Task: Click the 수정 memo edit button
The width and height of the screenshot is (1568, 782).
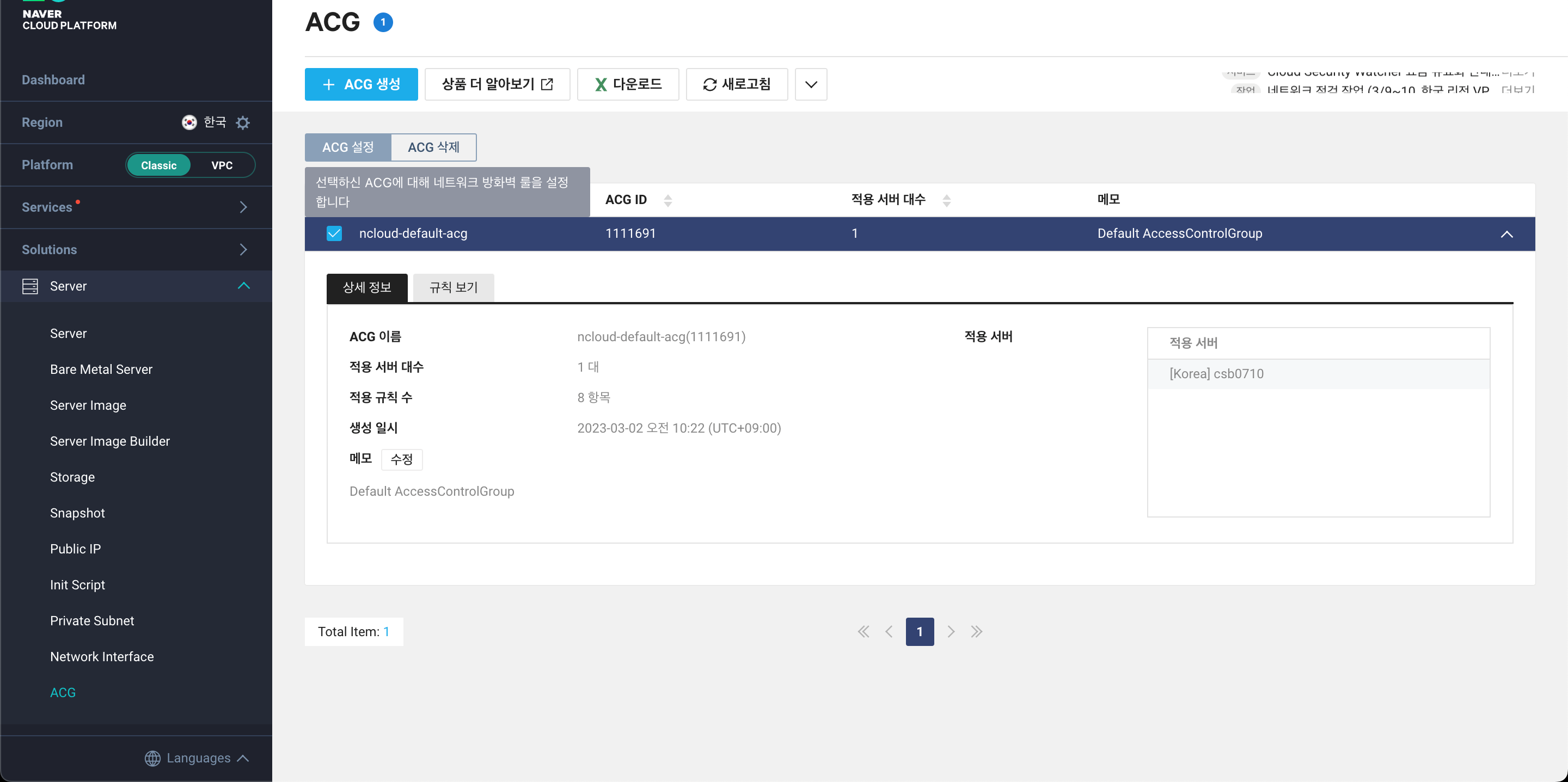Action: [x=401, y=459]
